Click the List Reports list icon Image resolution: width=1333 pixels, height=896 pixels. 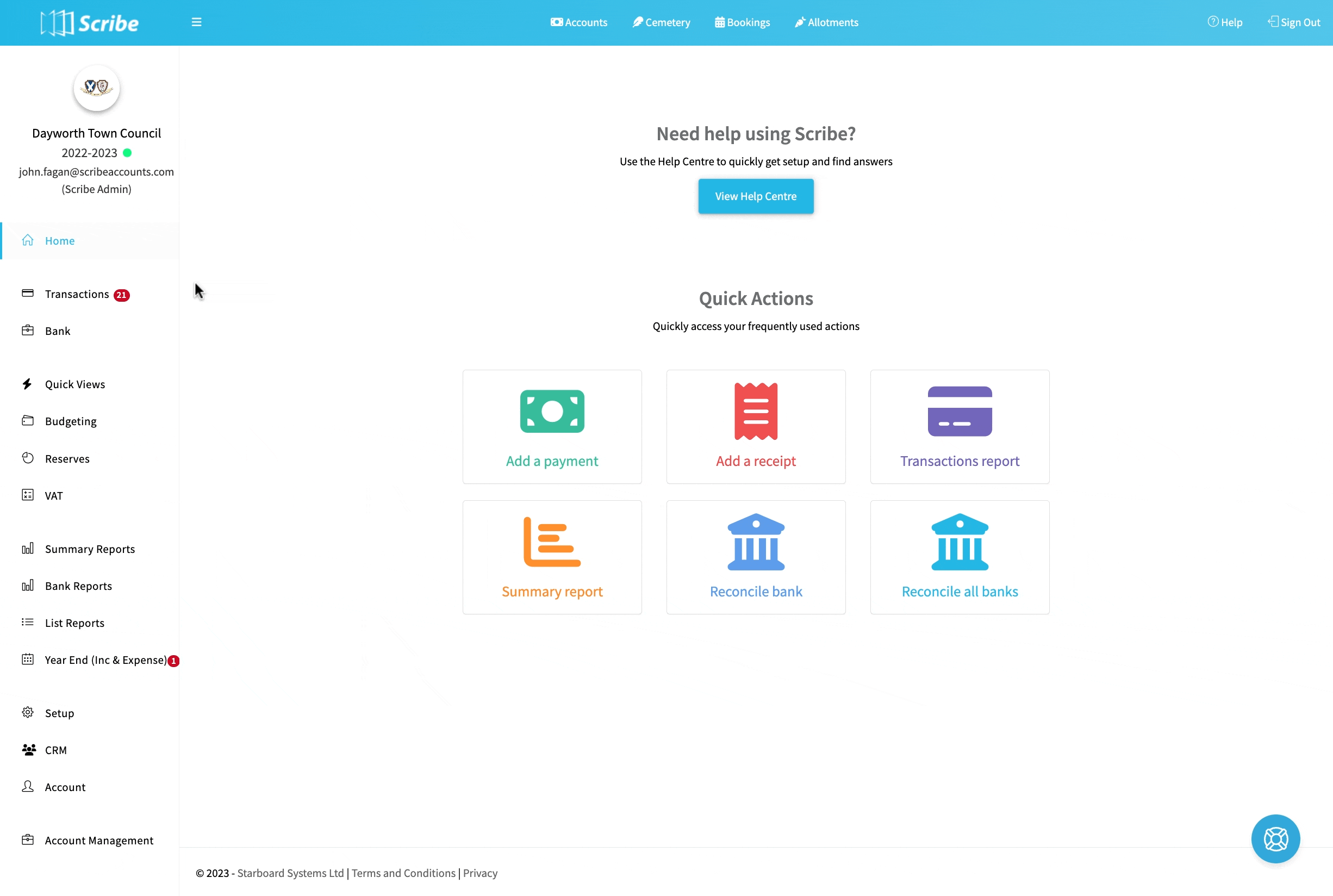pos(27,622)
